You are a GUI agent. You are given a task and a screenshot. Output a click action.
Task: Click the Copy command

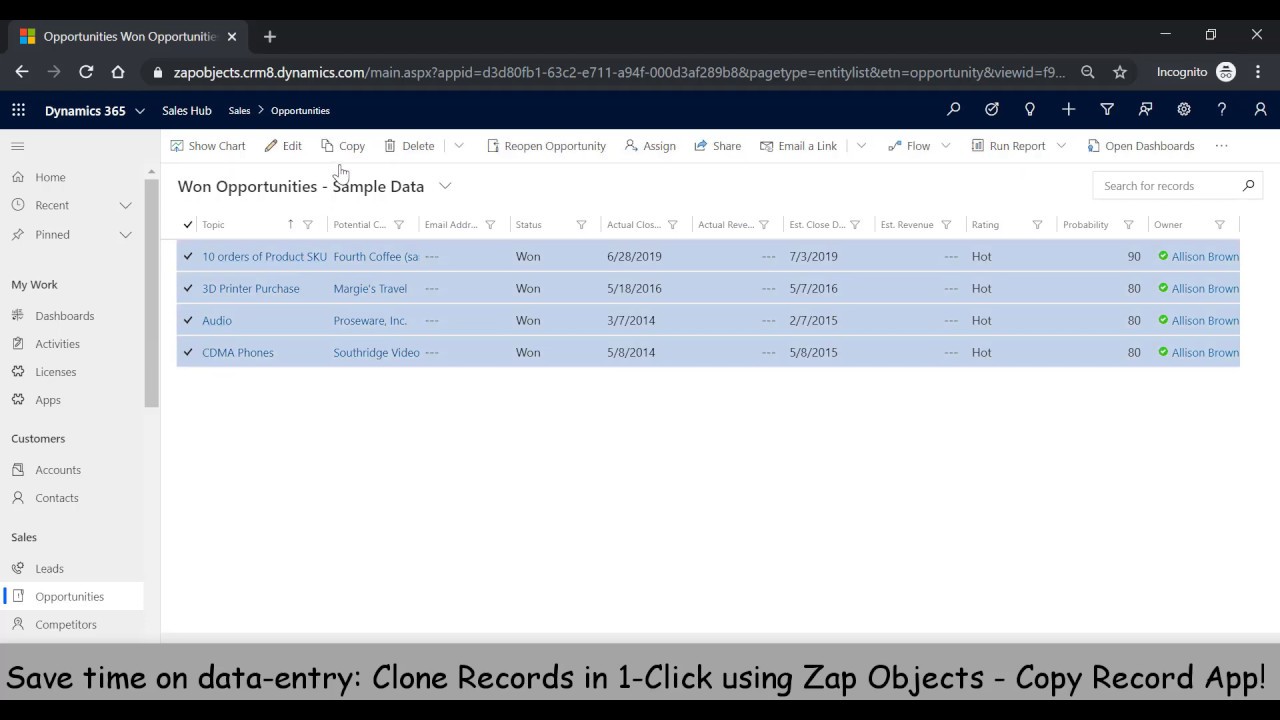342,146
